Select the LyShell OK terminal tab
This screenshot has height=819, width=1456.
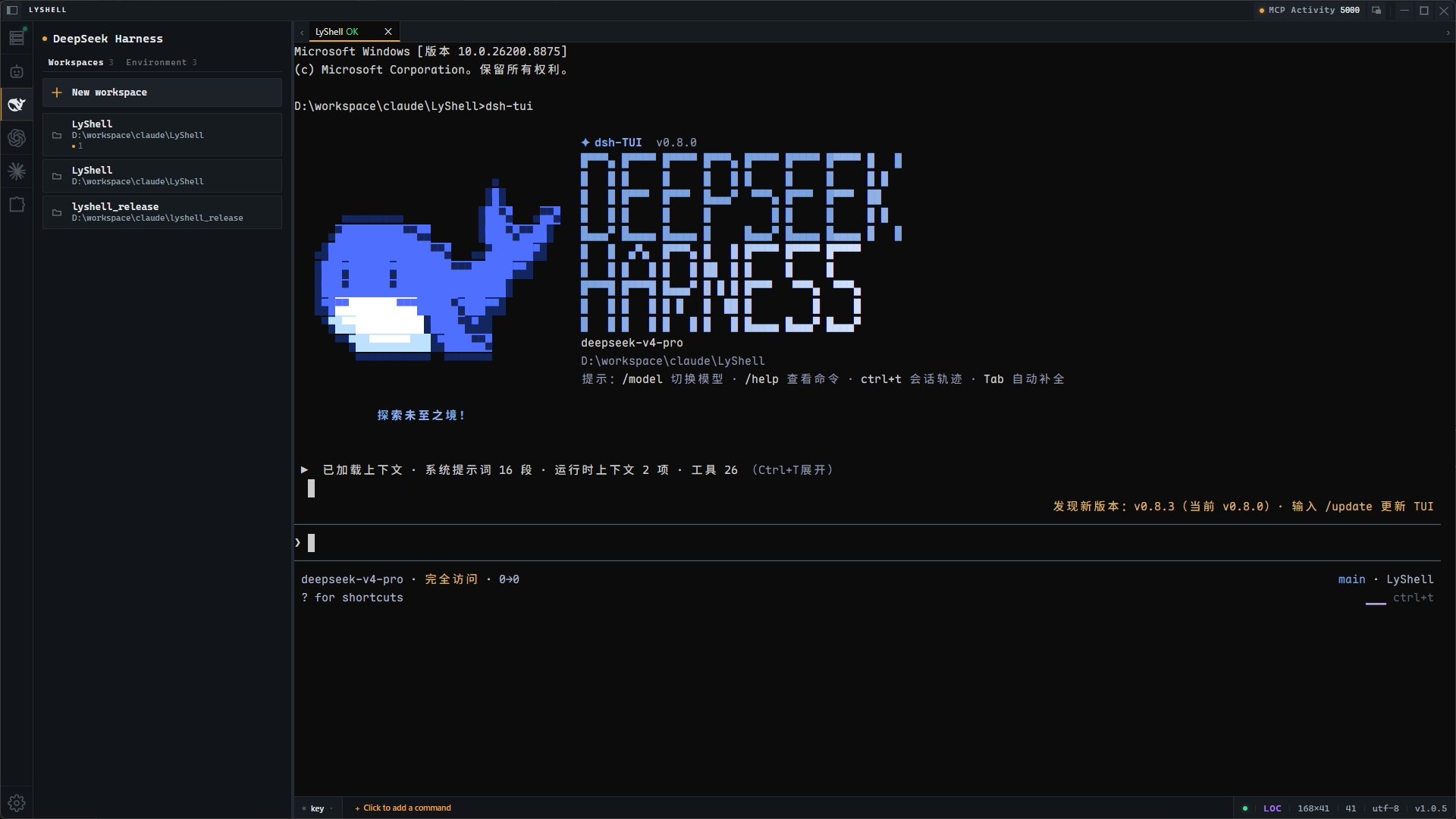click(x=353, y=32)
